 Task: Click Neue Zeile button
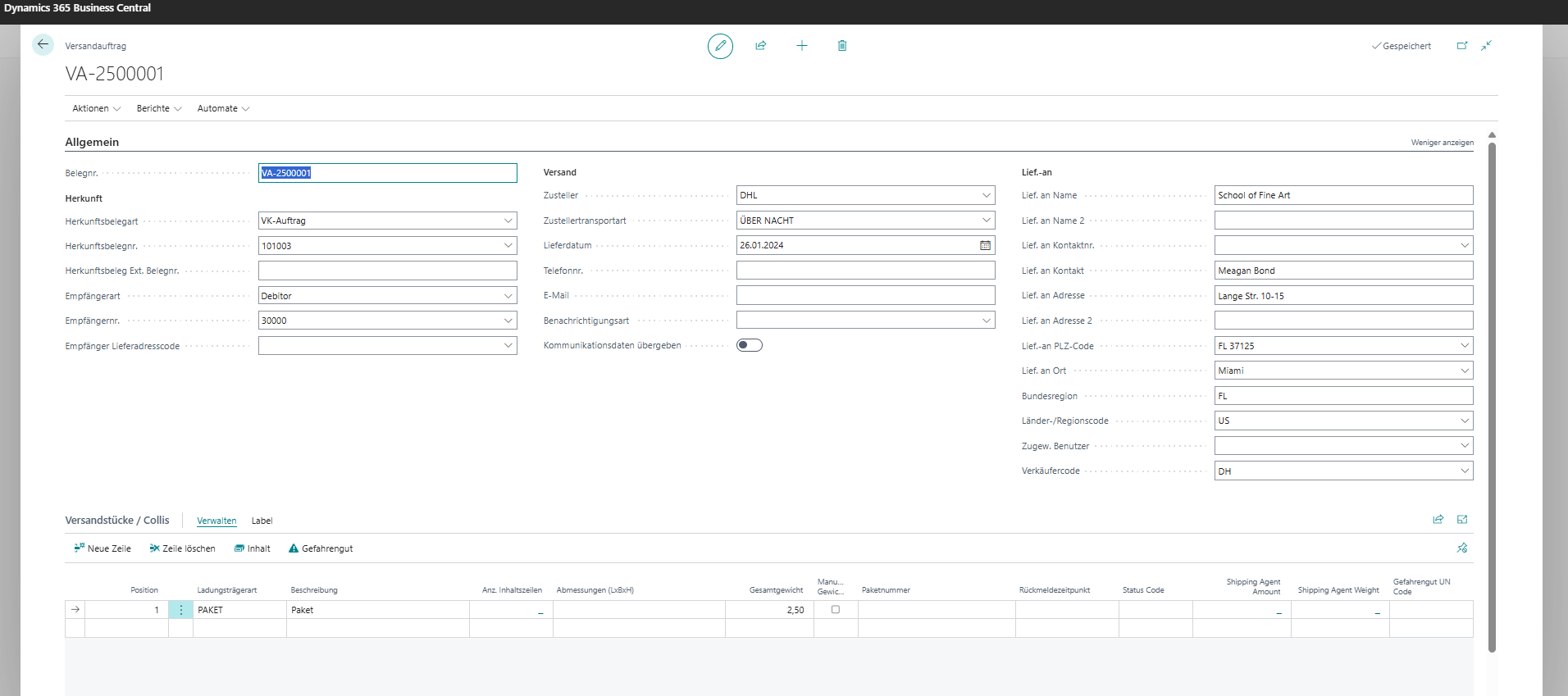click(103, 548)
